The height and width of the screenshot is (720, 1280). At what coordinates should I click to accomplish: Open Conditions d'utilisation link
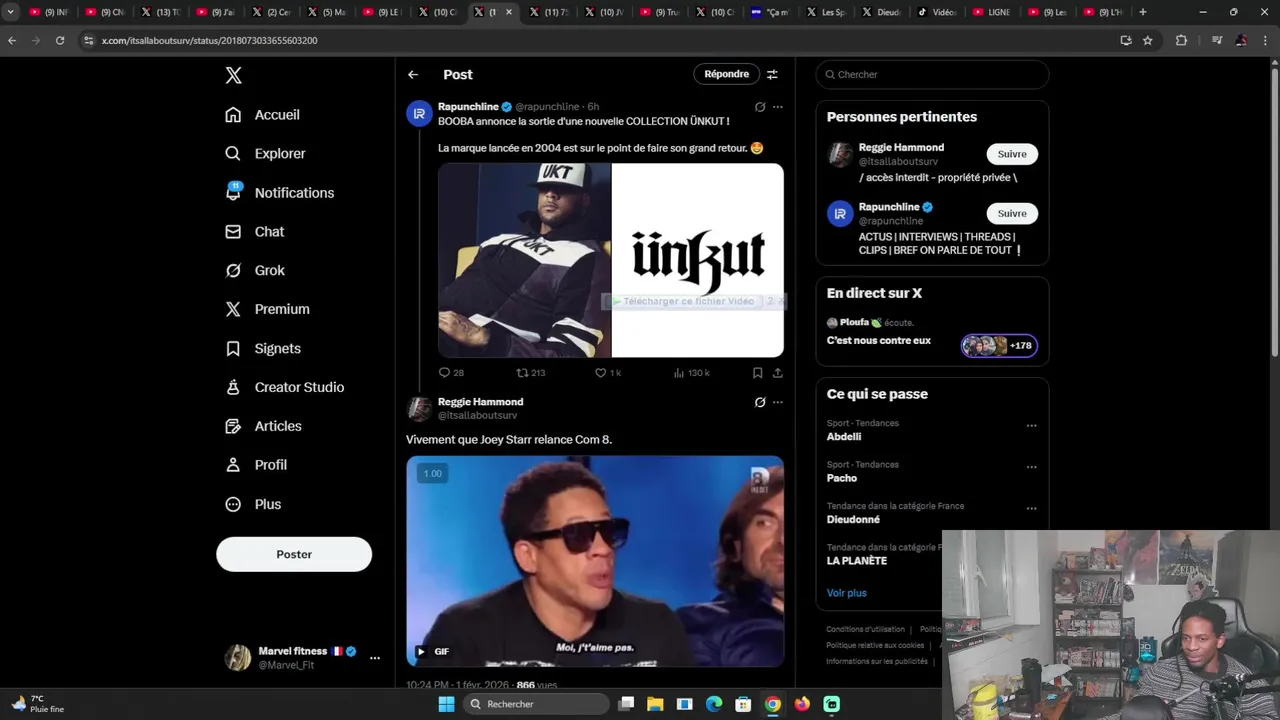[x=865, y=630]
